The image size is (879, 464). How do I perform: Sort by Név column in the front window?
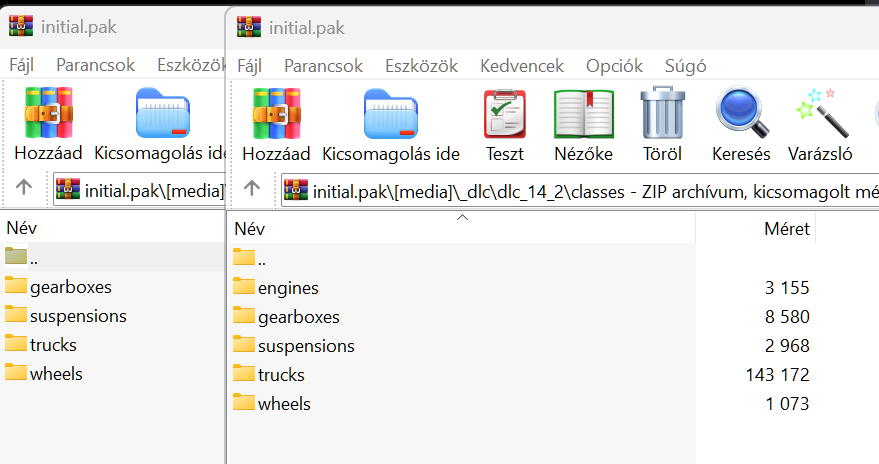click(460, 229)
